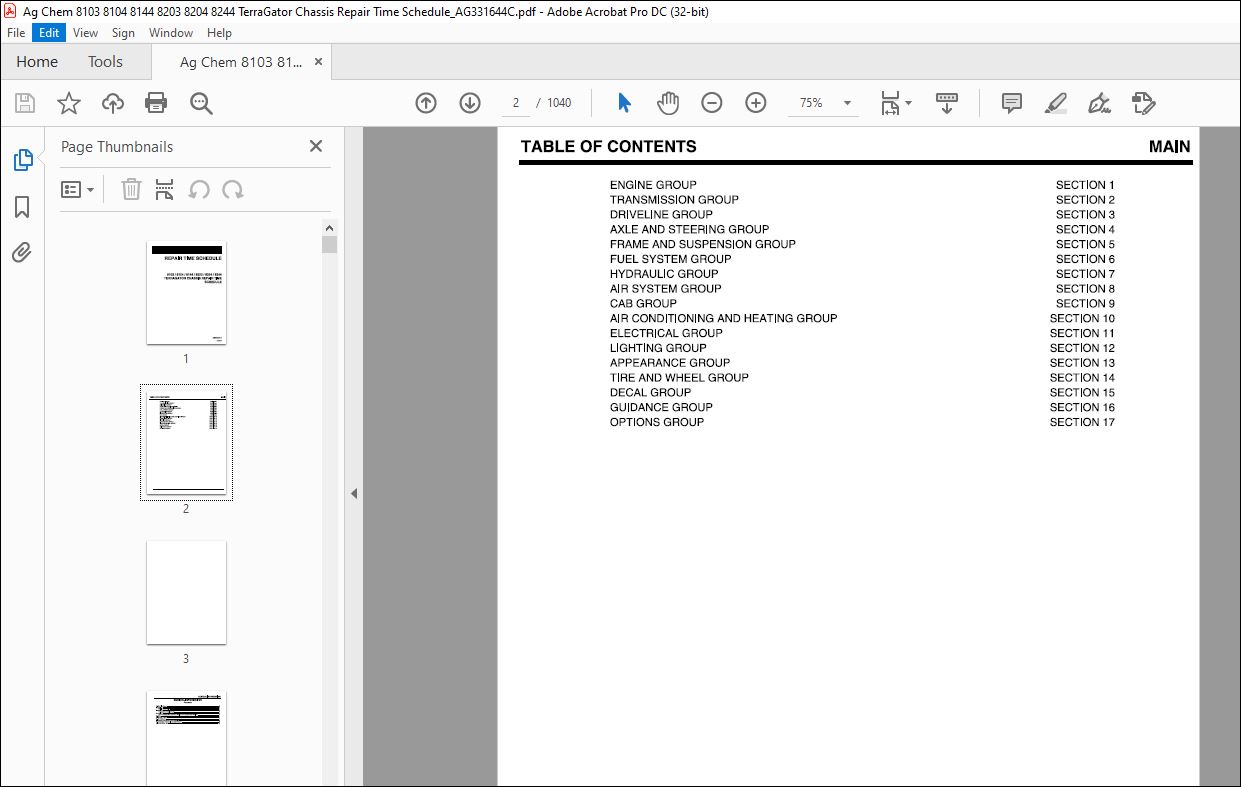Click the thumbnails panel scrollbar handle
The width and height of the screenshot is (1241, 787).
point(330,245)
